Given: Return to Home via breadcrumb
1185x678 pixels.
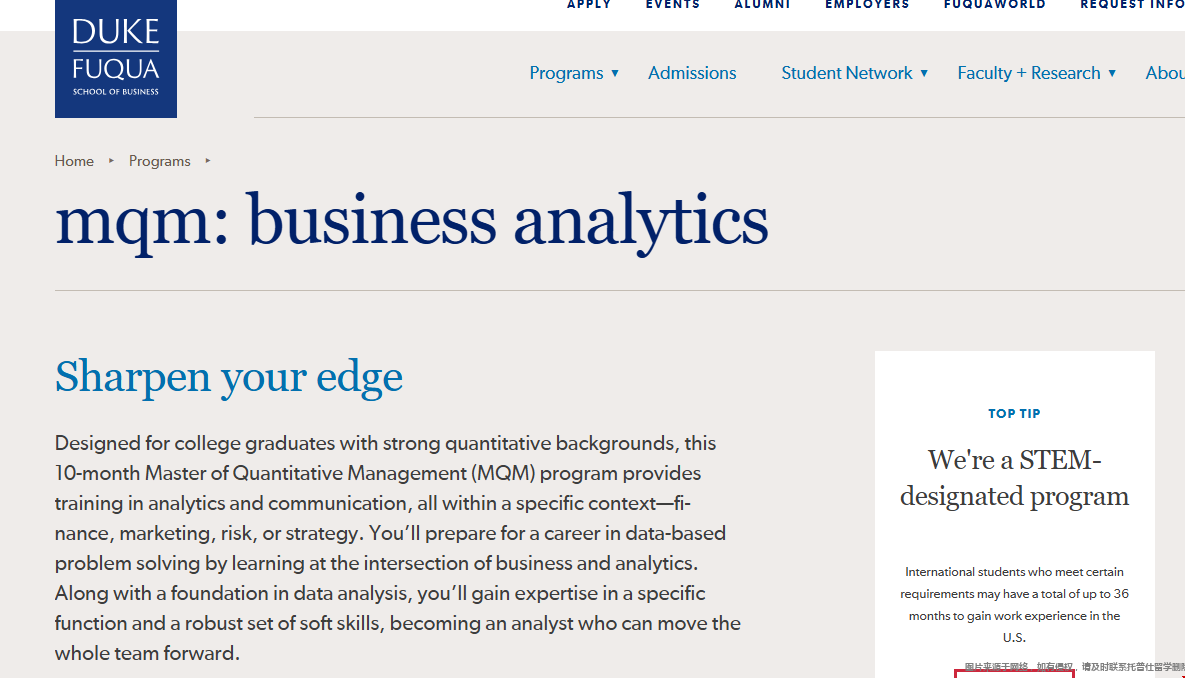Looking at the screenshot, I should tap(74, 161).
